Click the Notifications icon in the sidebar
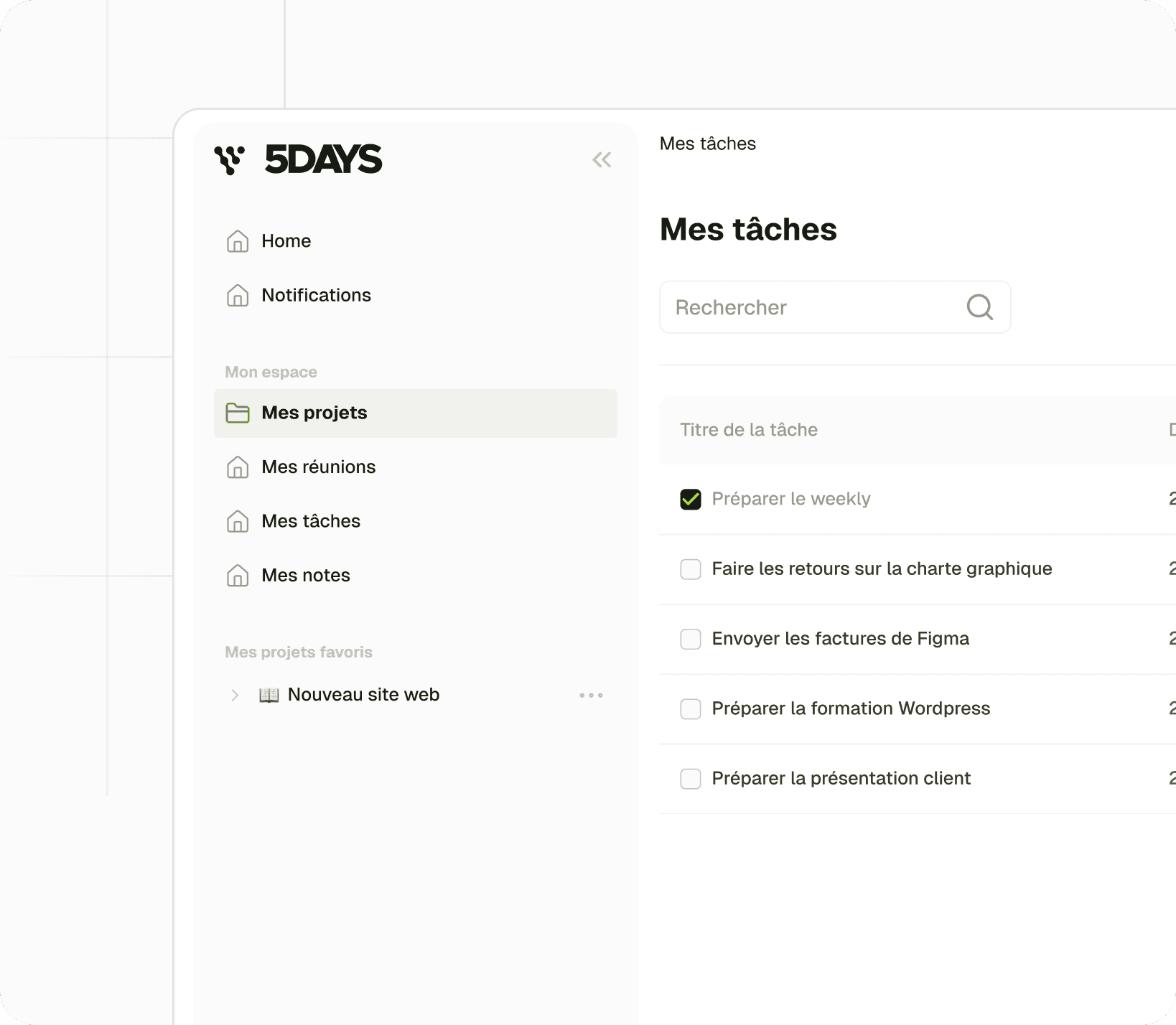Screen dimensions: 1176x1025 237,295
